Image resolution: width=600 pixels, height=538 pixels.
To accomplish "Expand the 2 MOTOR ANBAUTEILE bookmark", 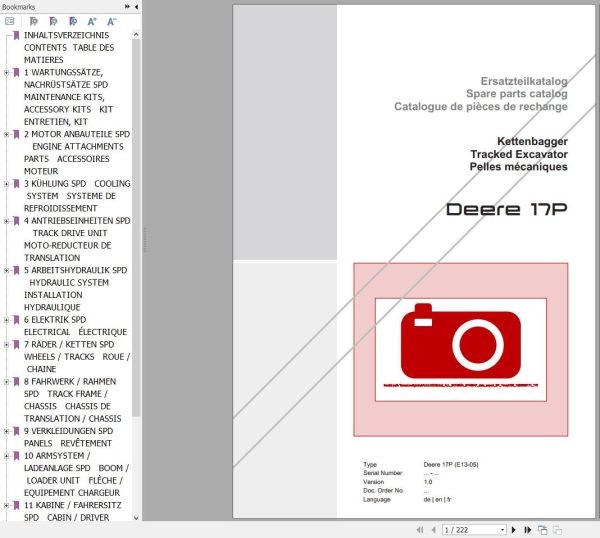I will [6, 134].
